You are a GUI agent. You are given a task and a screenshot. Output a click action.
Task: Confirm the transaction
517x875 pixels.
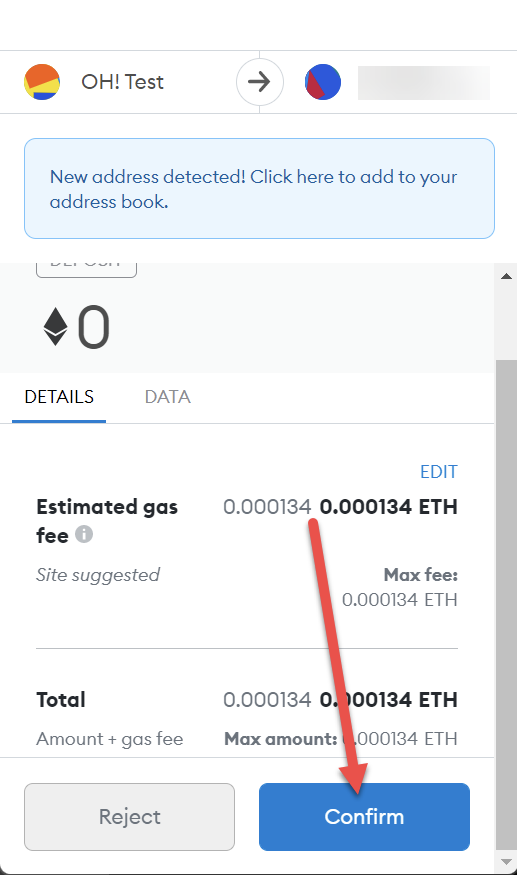point(364,817)
